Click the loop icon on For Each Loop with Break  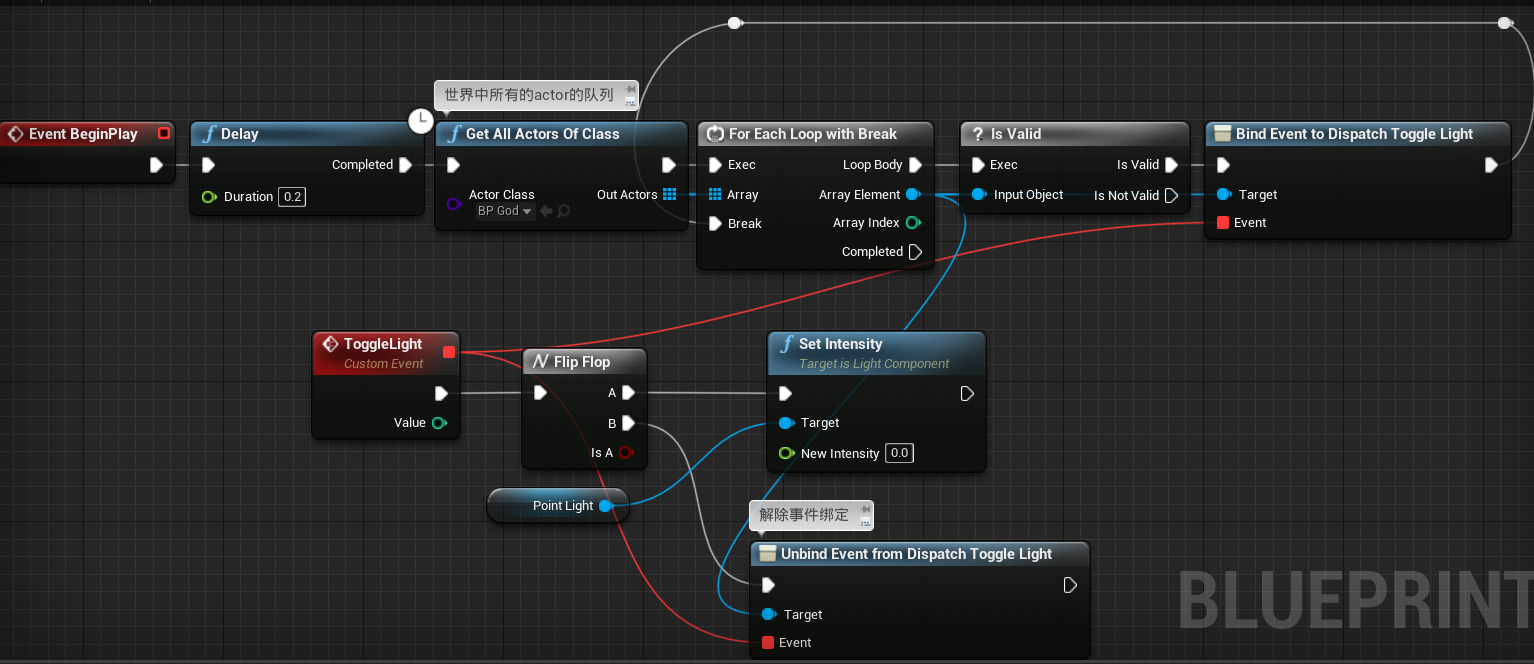point(716,133)
